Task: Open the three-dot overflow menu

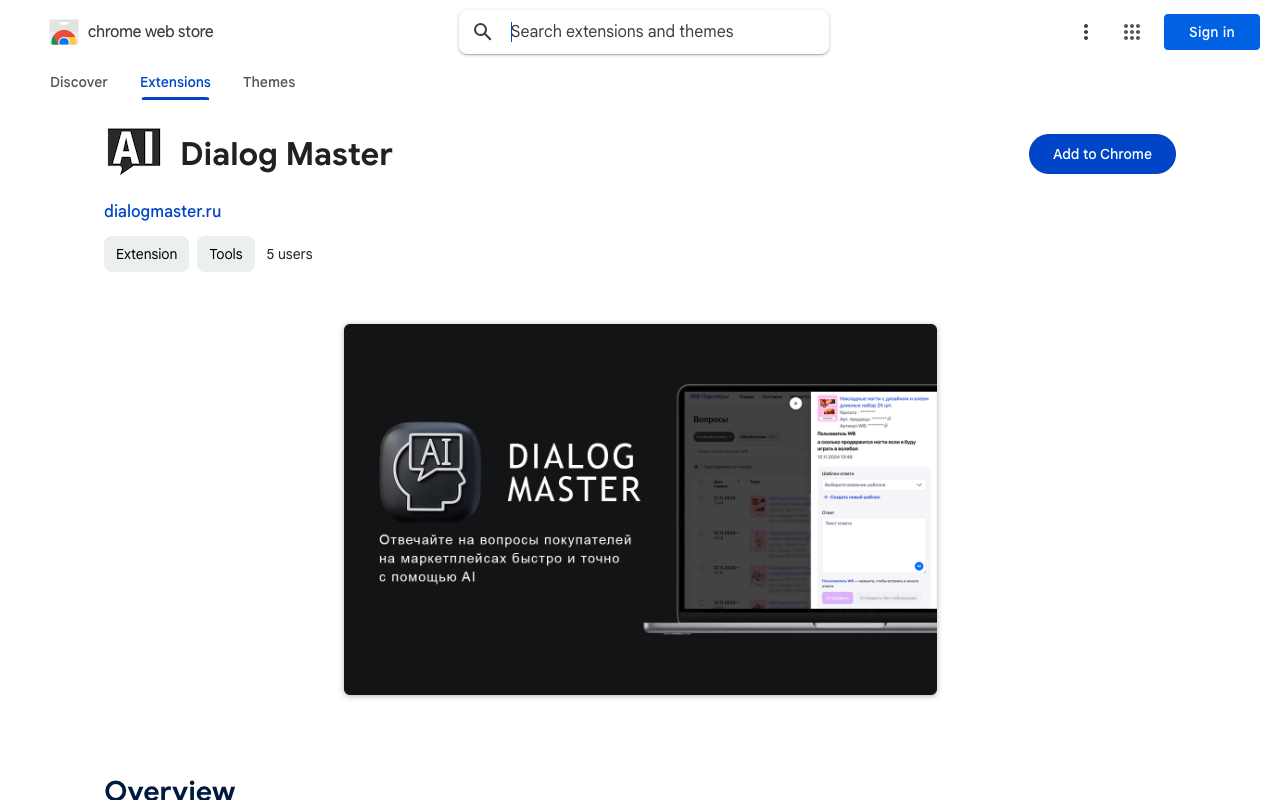Action: click(1086, 31)
